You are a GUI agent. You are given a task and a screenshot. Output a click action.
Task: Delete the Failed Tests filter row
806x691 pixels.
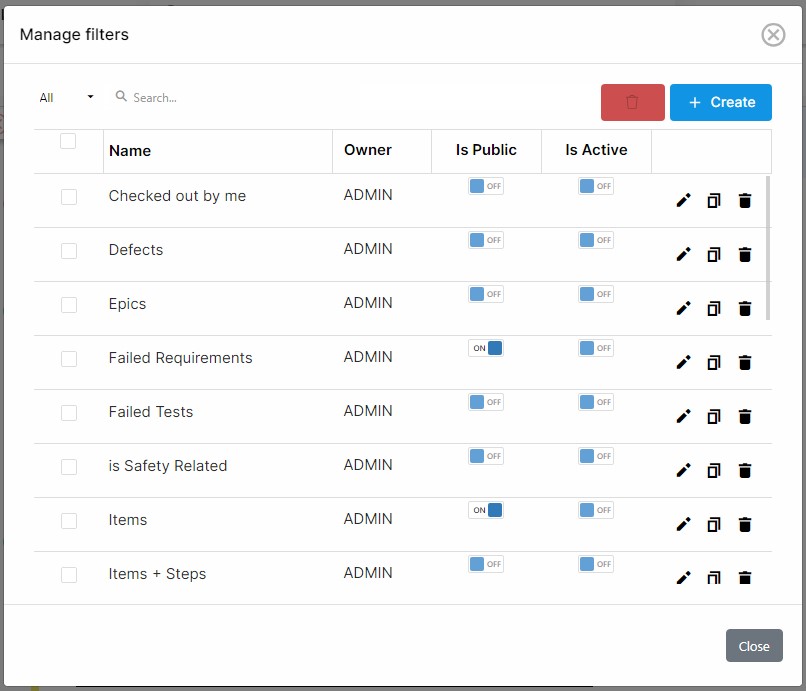coord(744,417)
